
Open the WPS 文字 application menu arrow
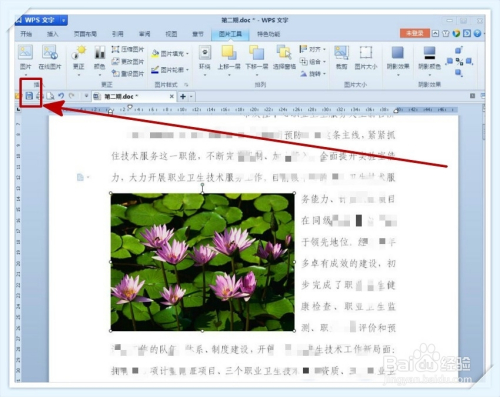point(63,20)
